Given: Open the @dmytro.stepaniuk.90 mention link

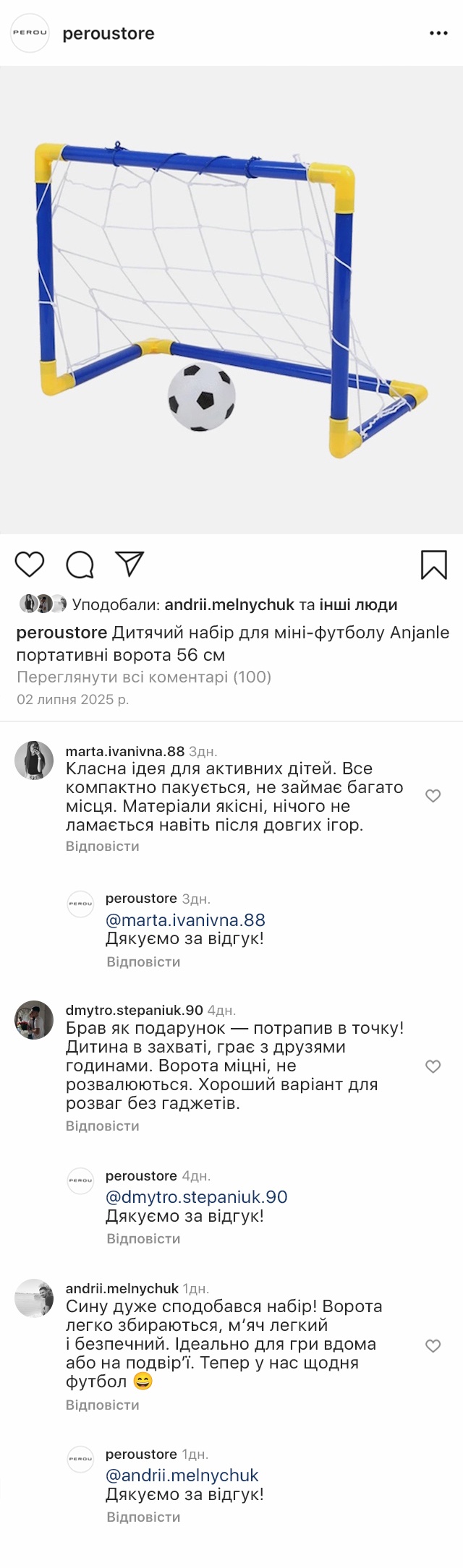Looking at the screenshot, I should 196,1196.
